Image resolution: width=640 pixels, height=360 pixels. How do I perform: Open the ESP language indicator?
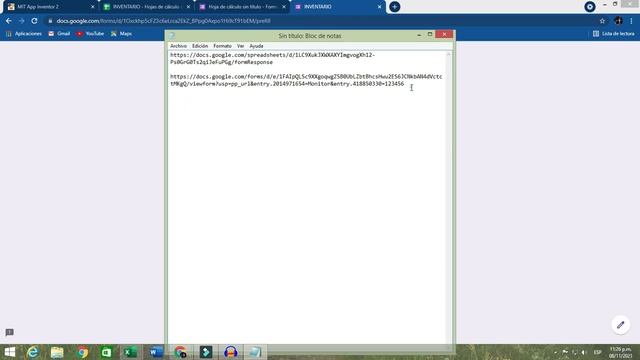[x=597, y=352]
